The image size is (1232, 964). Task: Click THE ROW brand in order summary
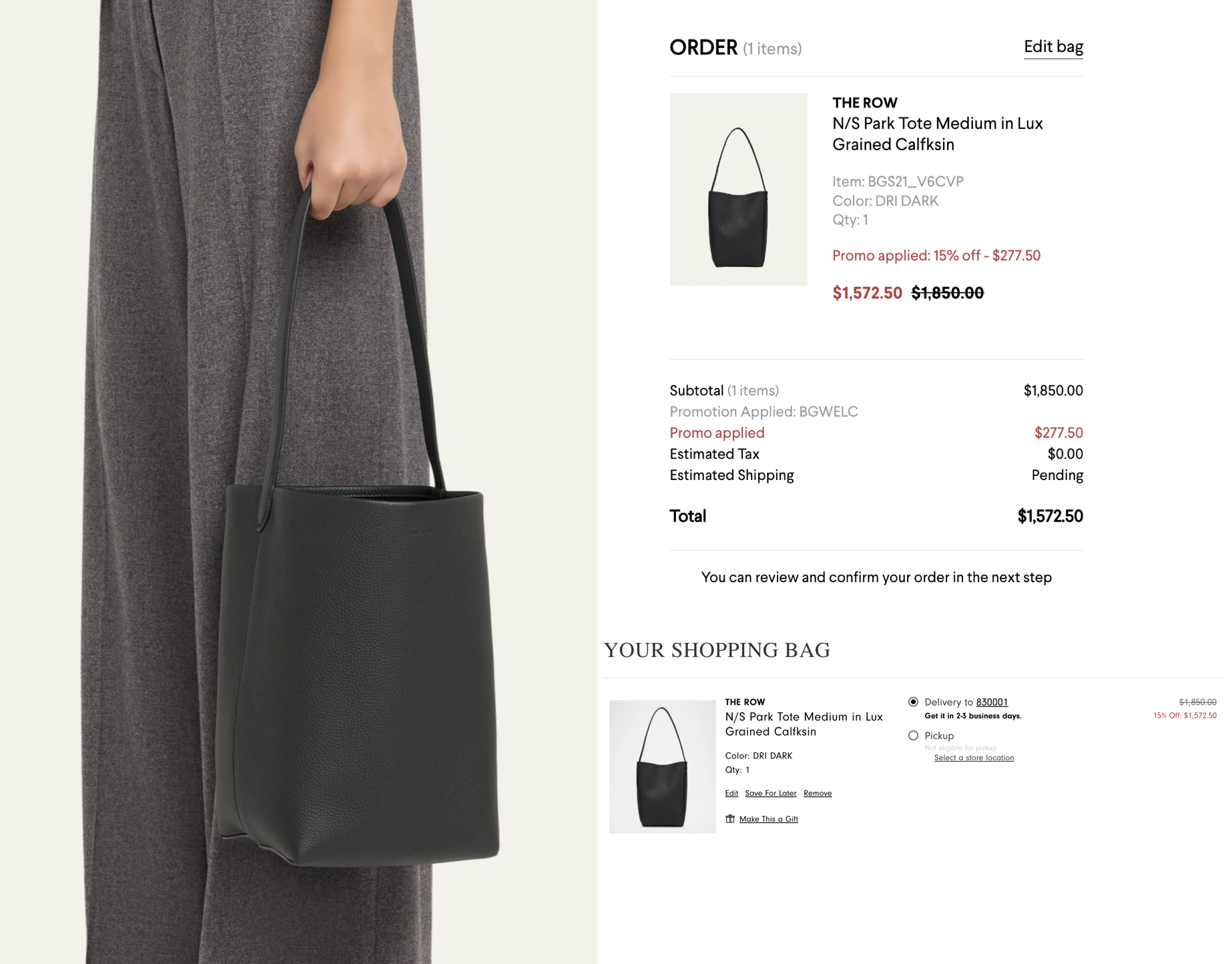tap(864, 103)
